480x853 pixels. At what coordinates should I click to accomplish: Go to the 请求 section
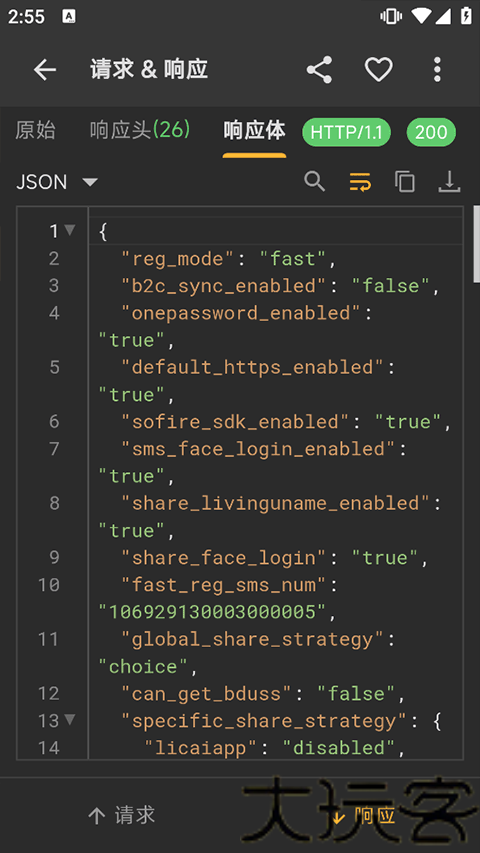tap(121, 815)
